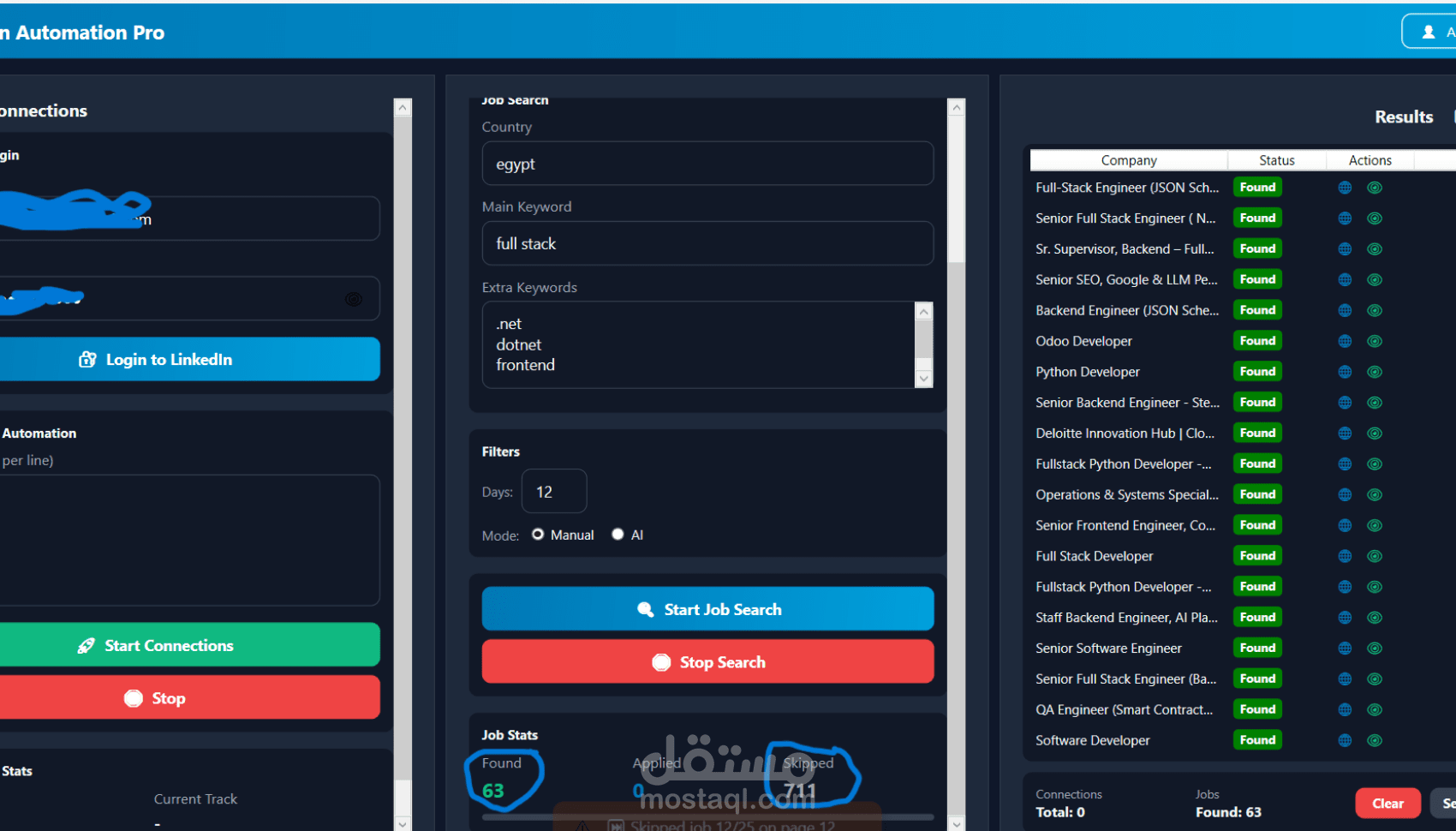Click the Found badge for Odoo Developer
This screenshot has height=831, width=1456.
tap(1257, 341)
